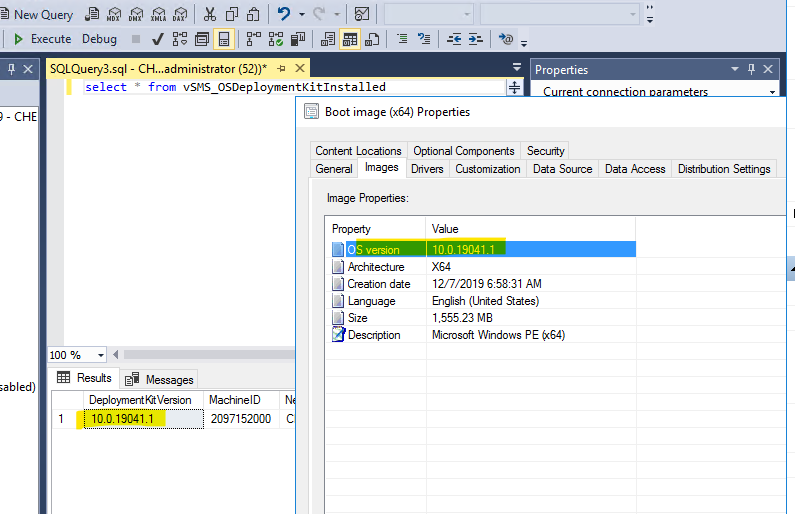
Task: Paste from clipboard toolbar icon
Action: tap(253, 14)
